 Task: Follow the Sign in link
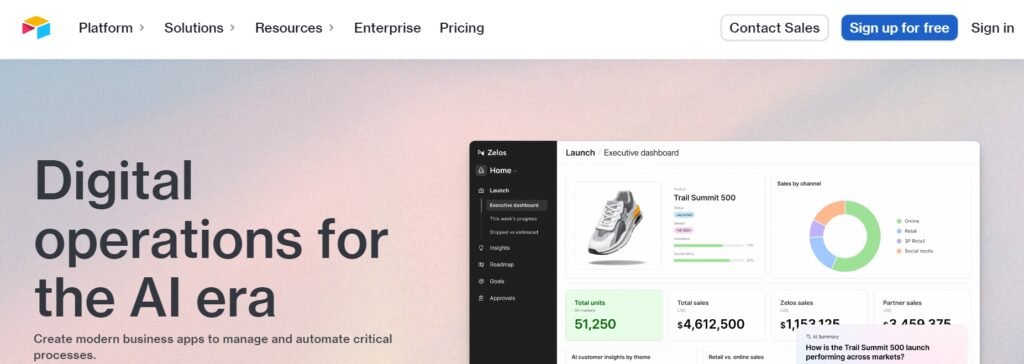pyautogui.click(x=992, y=28)
